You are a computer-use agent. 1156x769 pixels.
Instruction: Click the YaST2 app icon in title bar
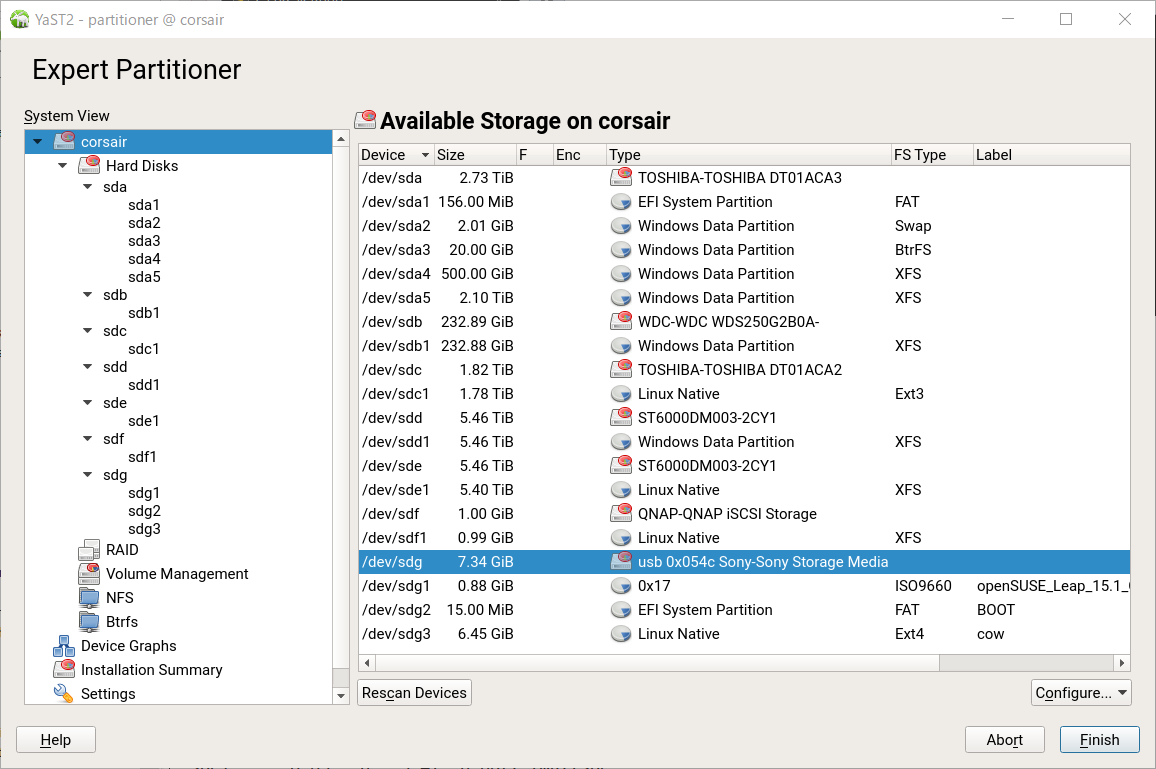[x=19, y=19]
